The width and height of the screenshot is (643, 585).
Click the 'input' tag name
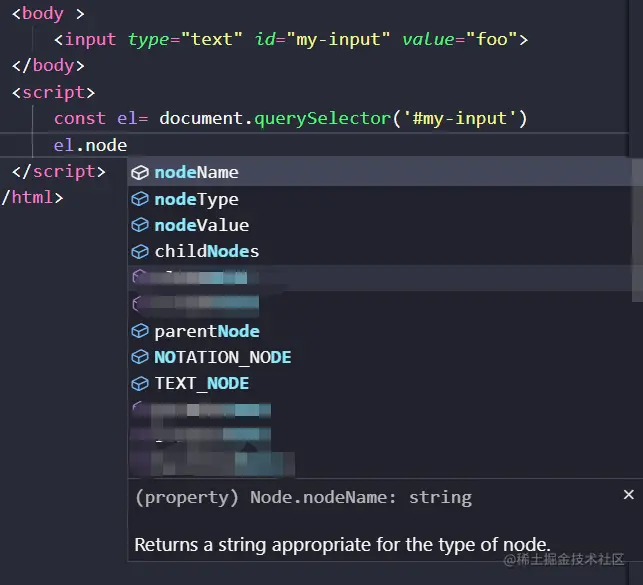click(x=91, y=40)
